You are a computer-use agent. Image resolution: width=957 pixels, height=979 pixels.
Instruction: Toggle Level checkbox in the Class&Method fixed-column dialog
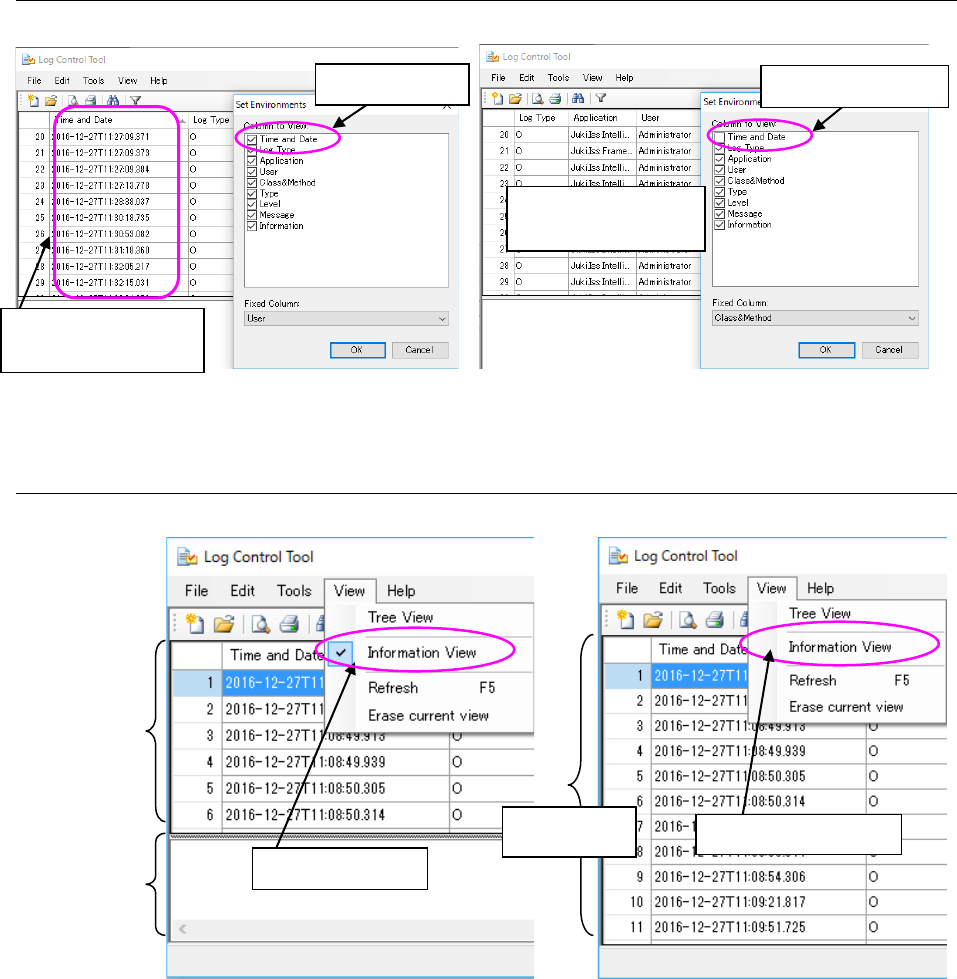pos(720,202)
